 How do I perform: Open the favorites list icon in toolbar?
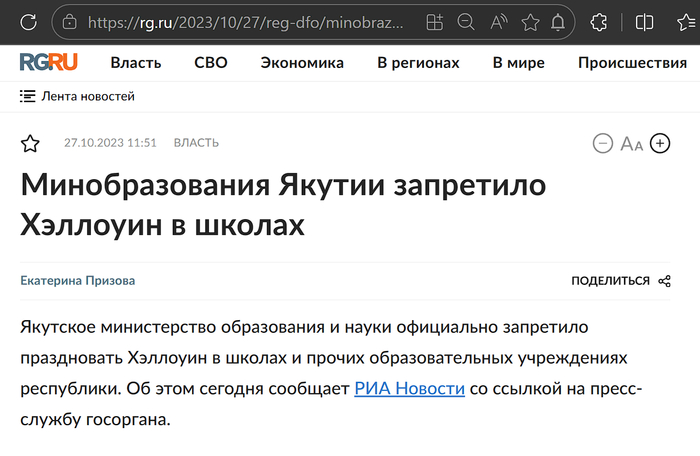point(686,21)
